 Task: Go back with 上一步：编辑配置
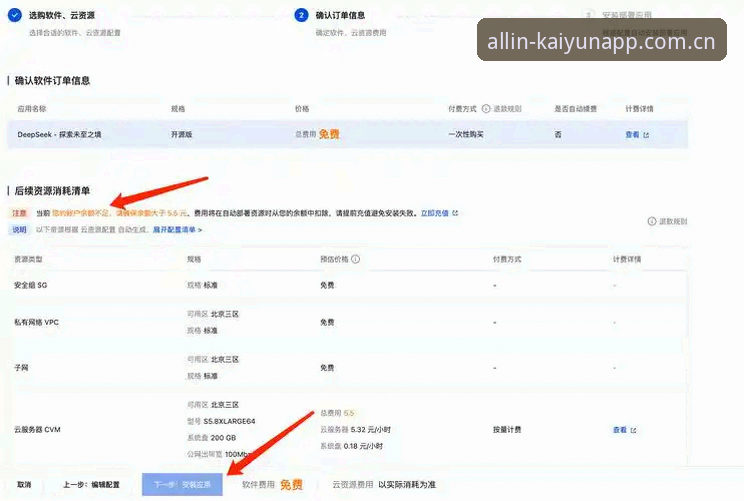(92, 484)
